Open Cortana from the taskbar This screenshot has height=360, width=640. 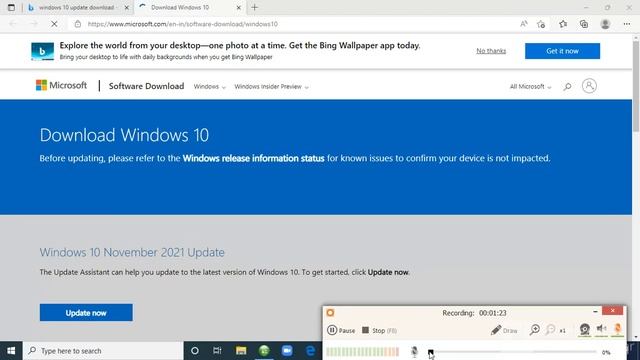[195, 351]
